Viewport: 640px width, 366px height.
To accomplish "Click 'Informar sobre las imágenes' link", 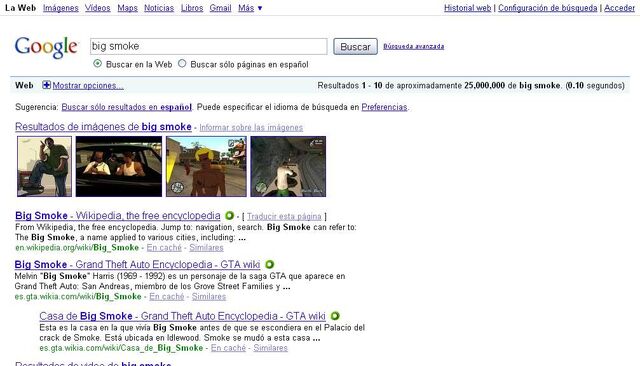I will point(251,127).
